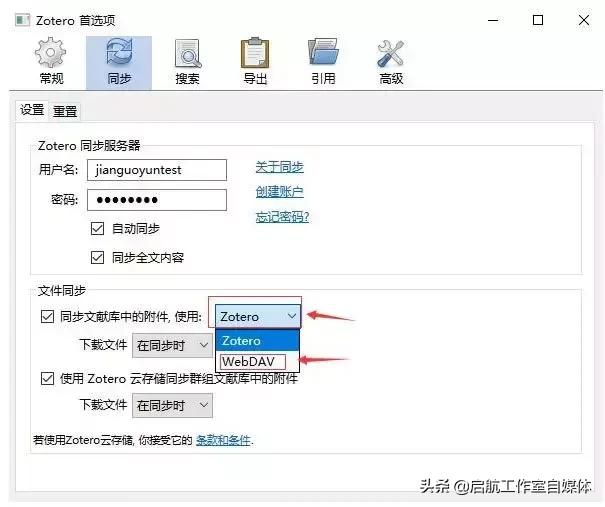605x507 pixels.
Task: Open the 忘记密码? link
Action: point(282,217)
